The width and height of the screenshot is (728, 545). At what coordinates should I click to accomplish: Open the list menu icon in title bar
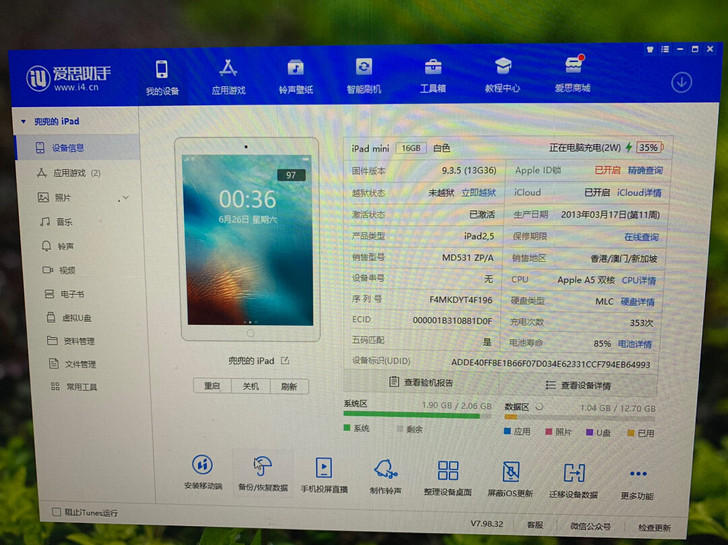665,49
